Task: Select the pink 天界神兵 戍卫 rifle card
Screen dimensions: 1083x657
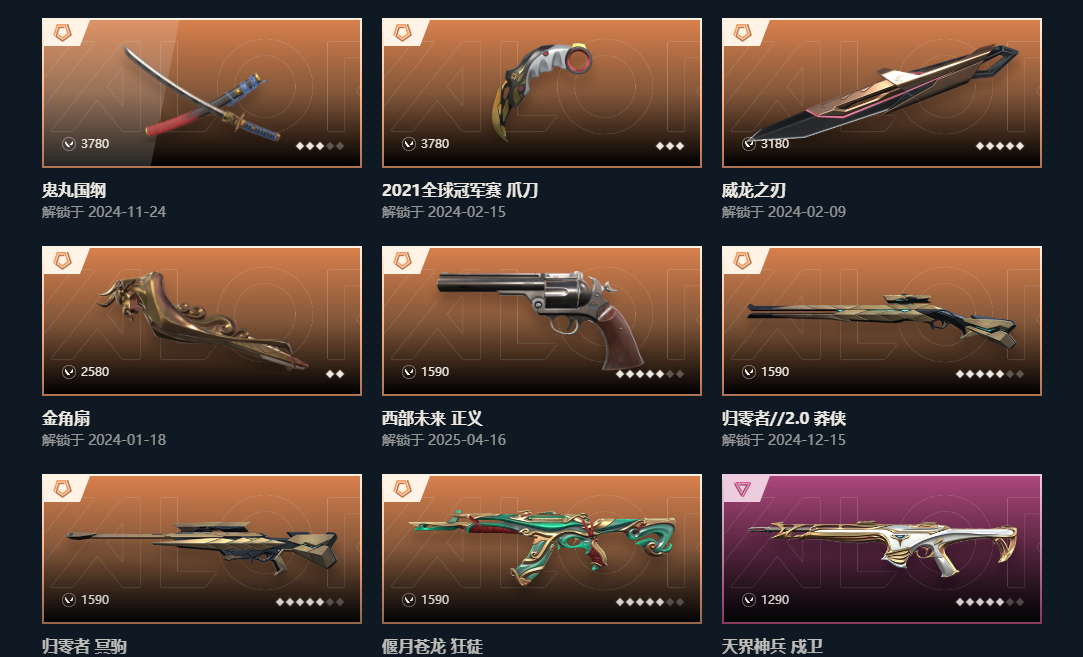Action: pyautogui.click(x=882, y=549)
